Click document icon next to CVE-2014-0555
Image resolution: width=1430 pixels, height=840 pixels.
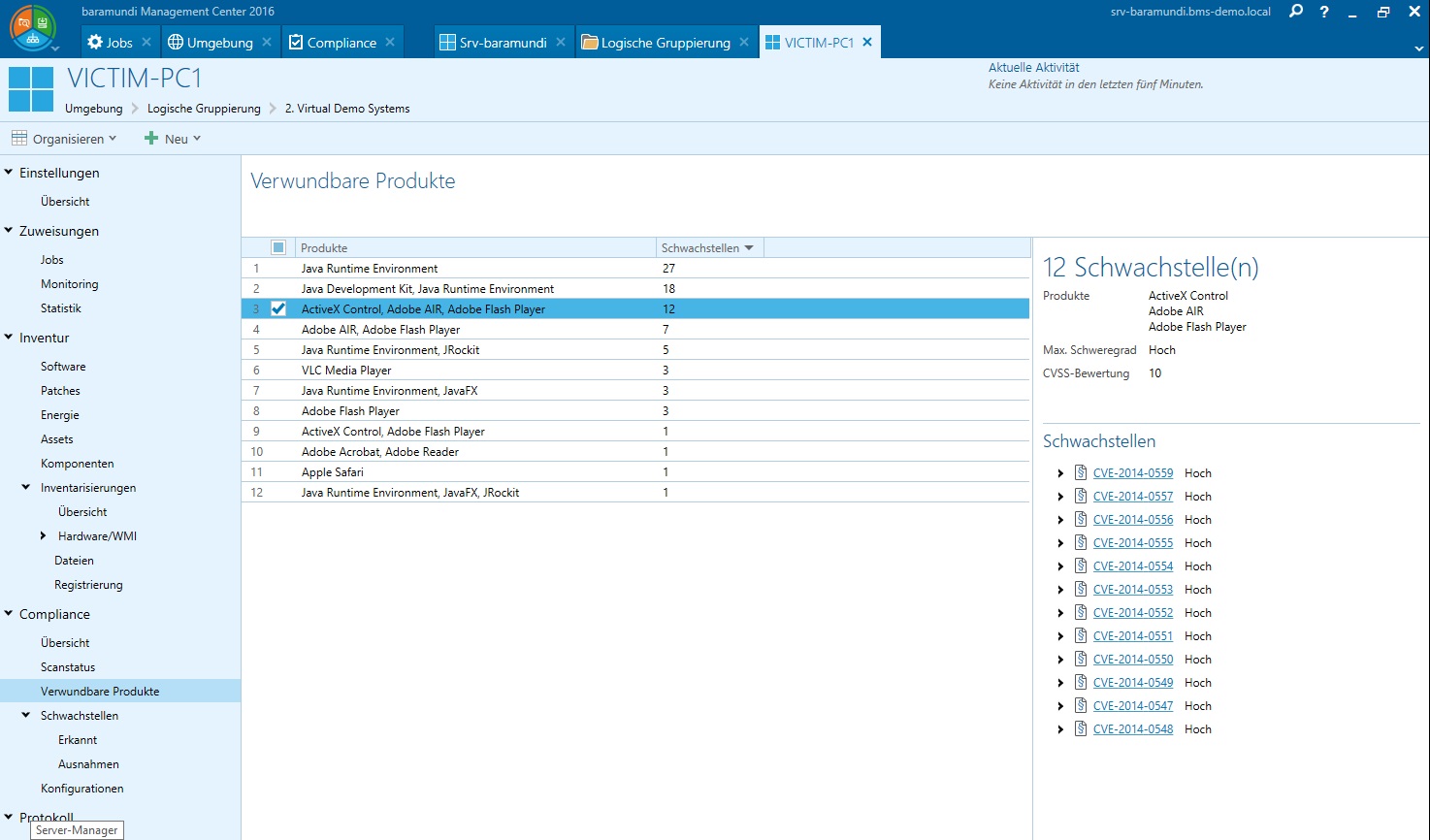coord(1081,542)
